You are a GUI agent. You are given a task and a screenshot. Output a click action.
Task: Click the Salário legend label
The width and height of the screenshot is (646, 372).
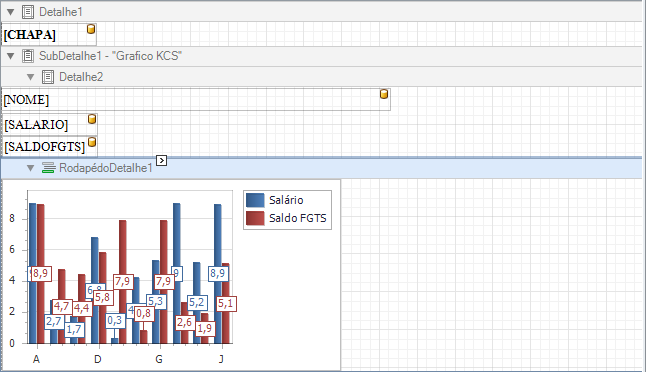click(286, 200)
